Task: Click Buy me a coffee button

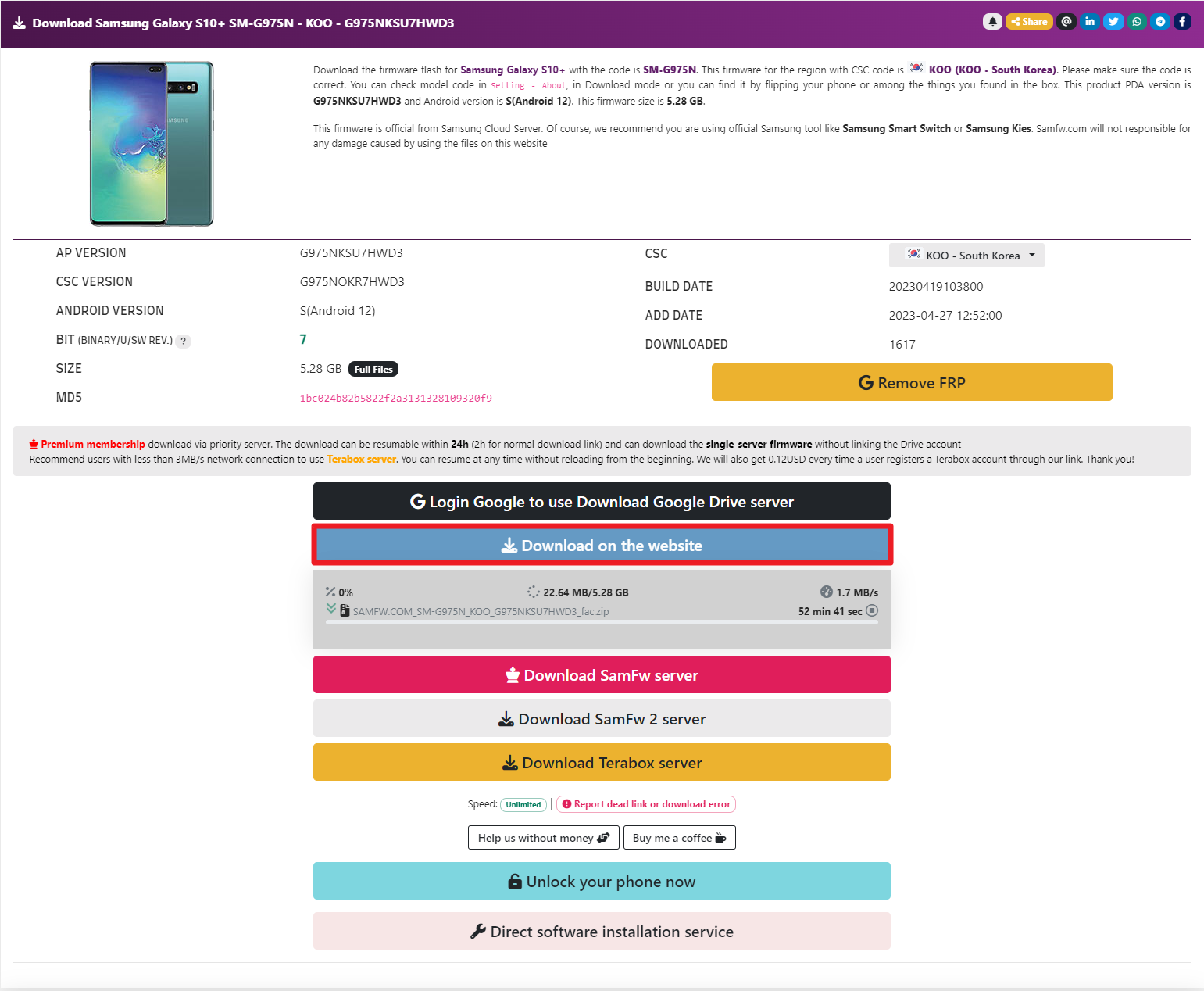Action: 680,838
